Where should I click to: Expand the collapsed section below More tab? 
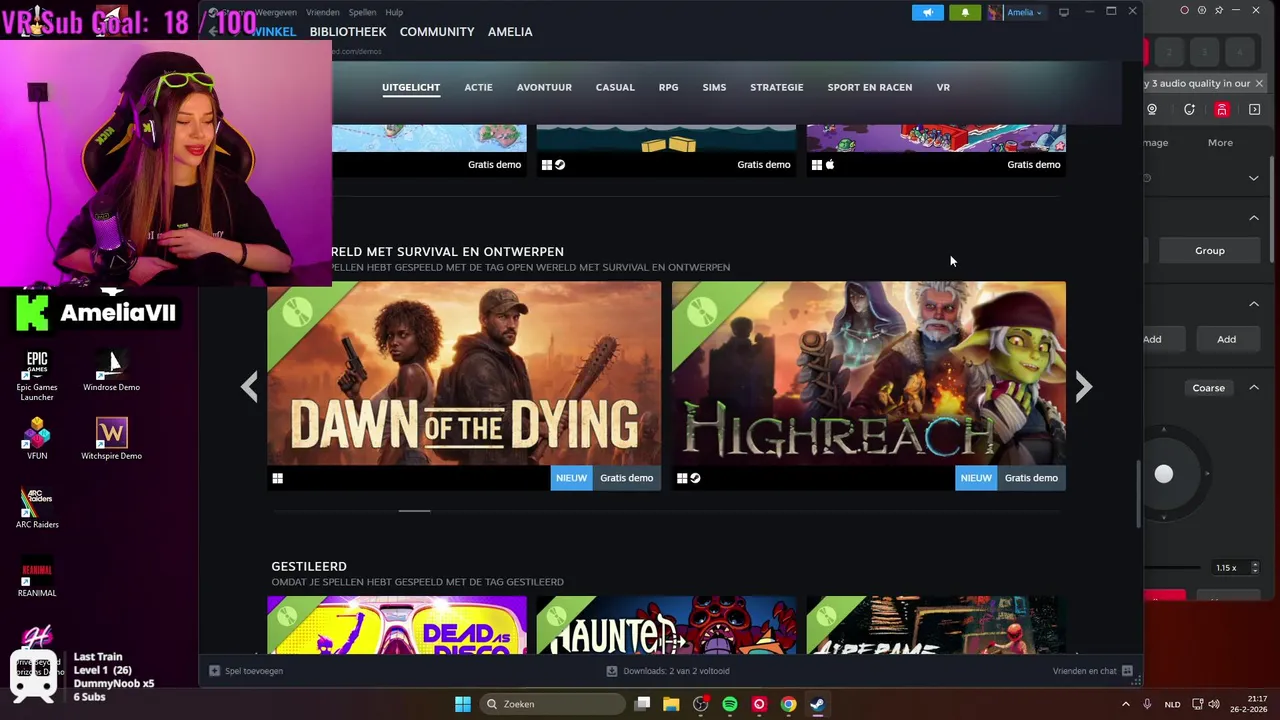pos(1254,178)
